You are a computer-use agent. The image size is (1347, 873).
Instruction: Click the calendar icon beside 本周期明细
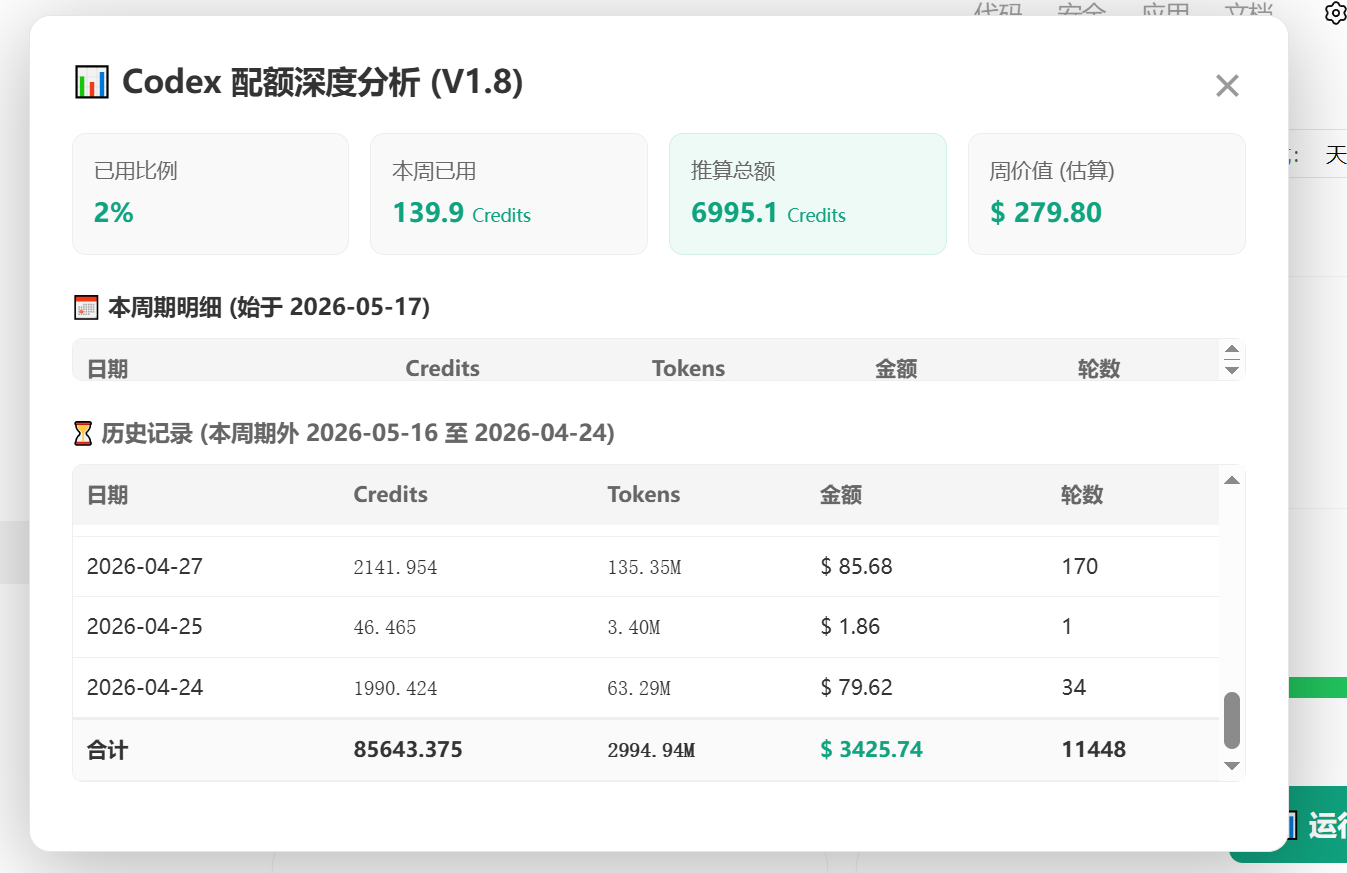click(86, 307)
